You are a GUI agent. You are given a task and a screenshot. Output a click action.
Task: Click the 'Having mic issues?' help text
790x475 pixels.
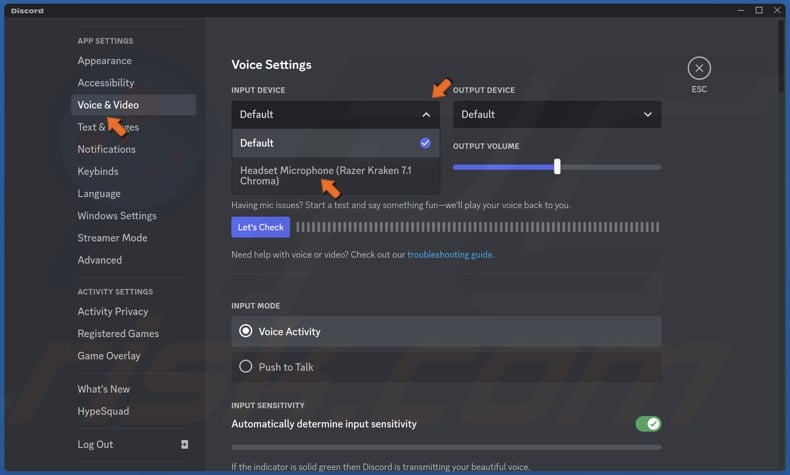401,205
